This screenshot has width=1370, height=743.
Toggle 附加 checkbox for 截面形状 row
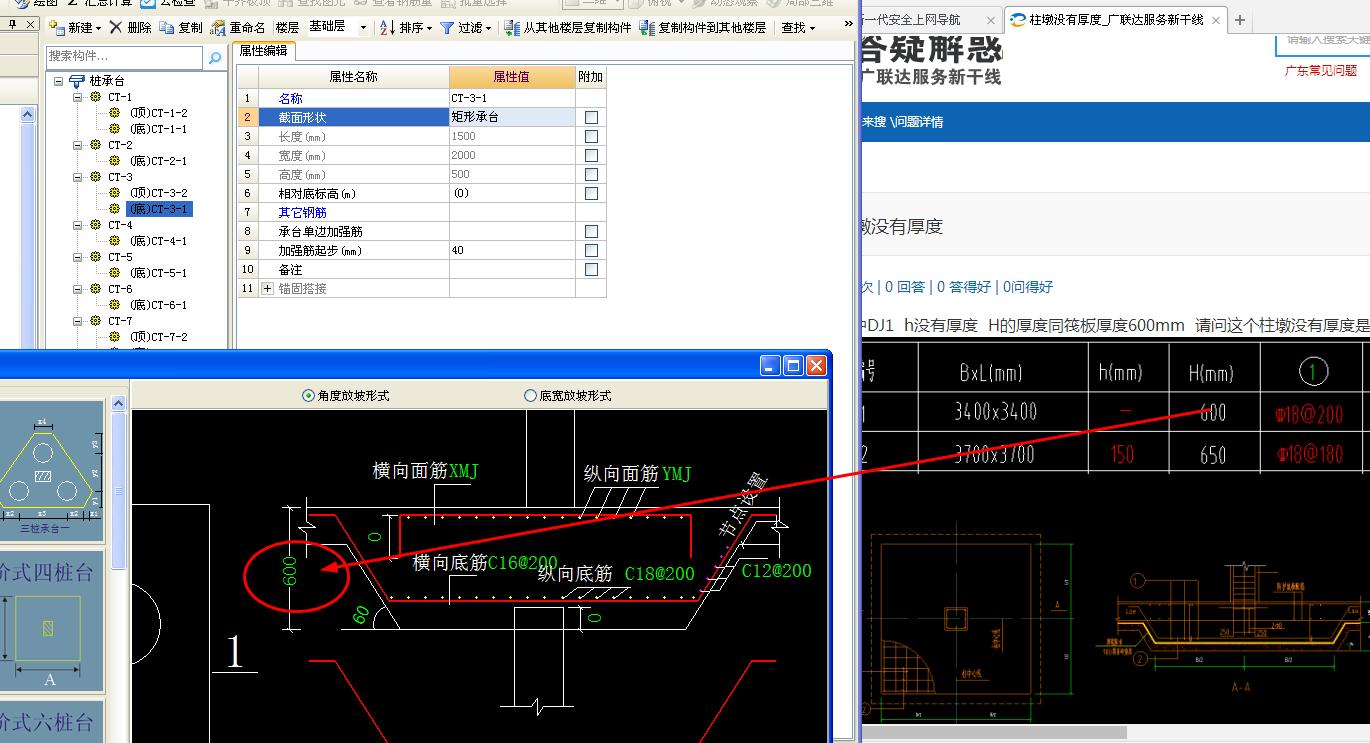[x=591, y=118]
